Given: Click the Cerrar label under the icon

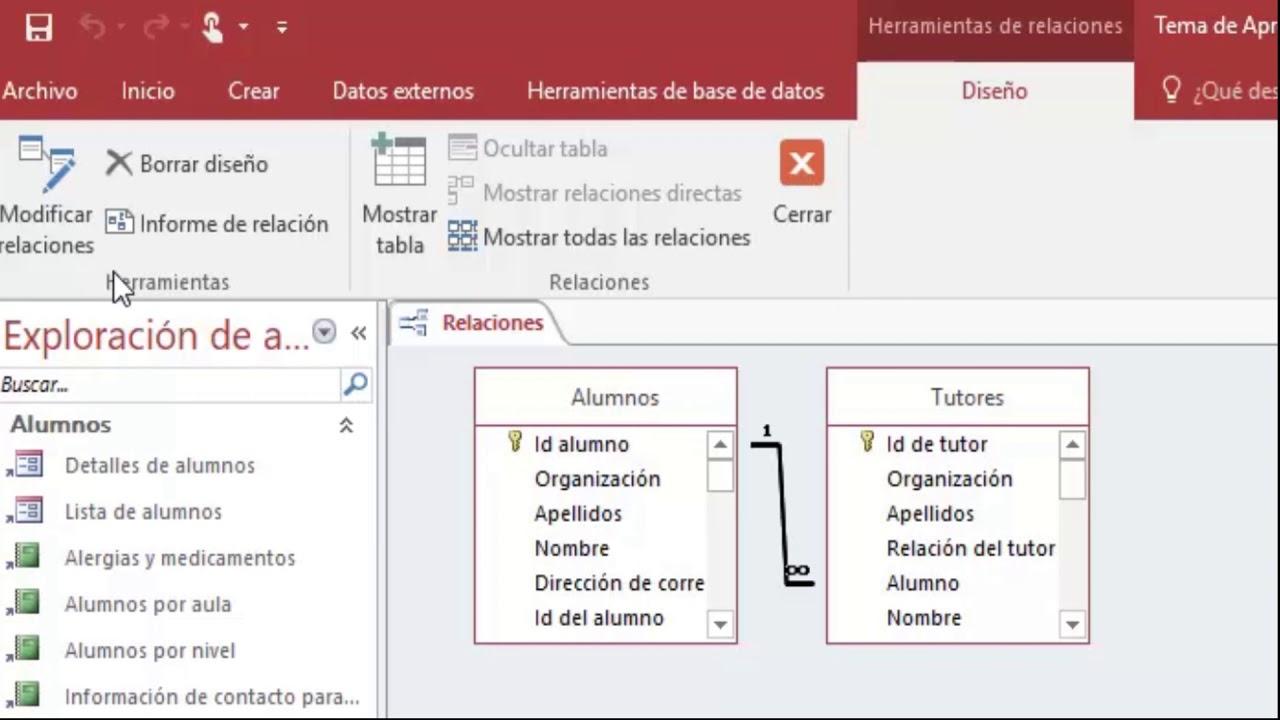Looking at the screenshot, I should click(x=802, y=215).
